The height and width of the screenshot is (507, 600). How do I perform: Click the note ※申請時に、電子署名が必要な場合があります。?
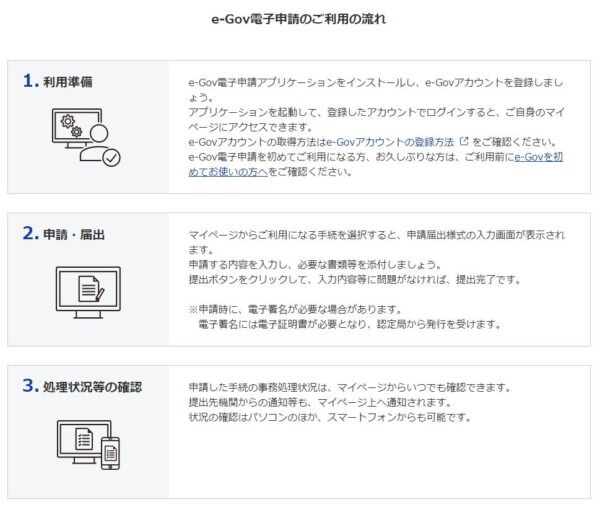tap(295, 309)
